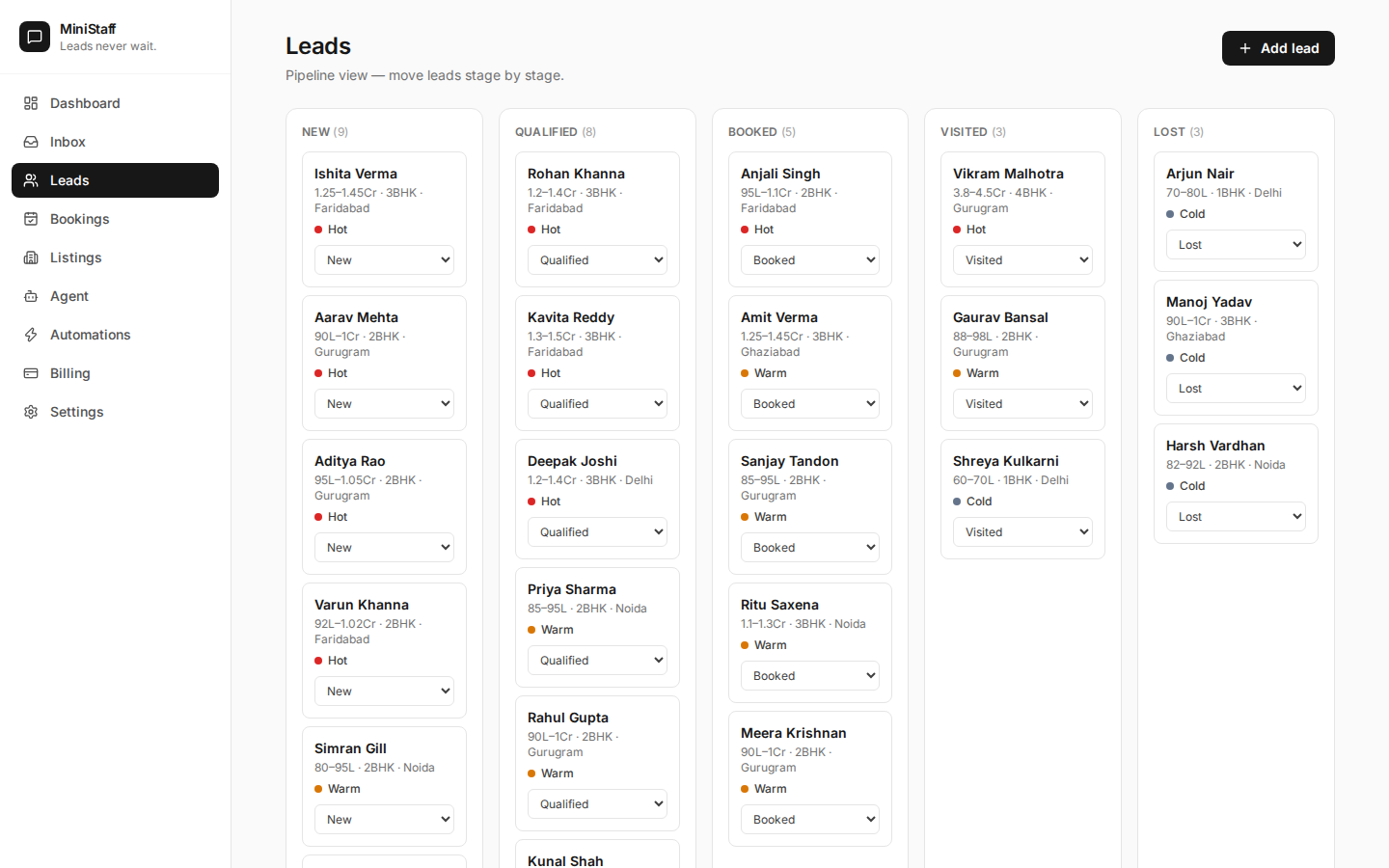Click the Dashboard grid icon
Screen dimensions: 1389x868
[31, 103]
